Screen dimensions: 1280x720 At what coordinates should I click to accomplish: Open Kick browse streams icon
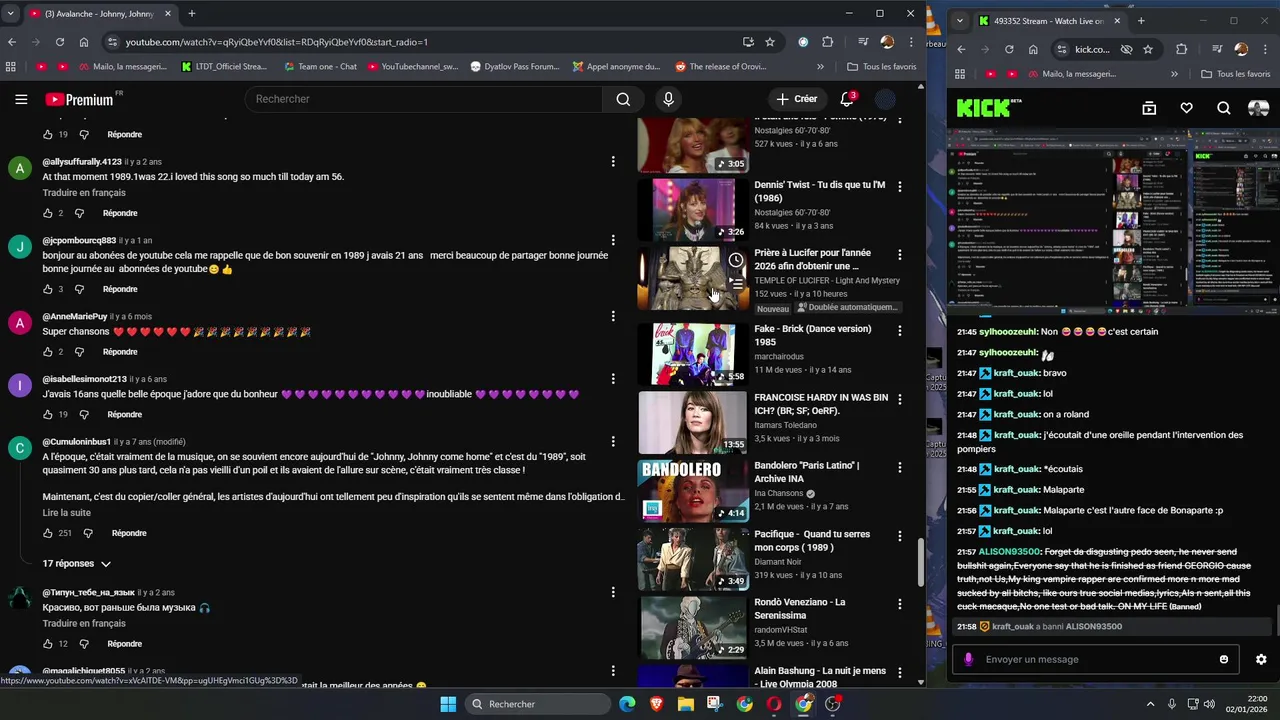point(1149,108)
